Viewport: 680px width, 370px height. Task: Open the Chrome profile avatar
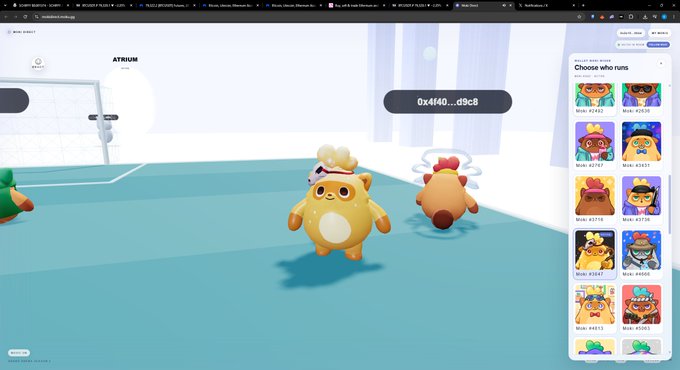pos(664,16)
